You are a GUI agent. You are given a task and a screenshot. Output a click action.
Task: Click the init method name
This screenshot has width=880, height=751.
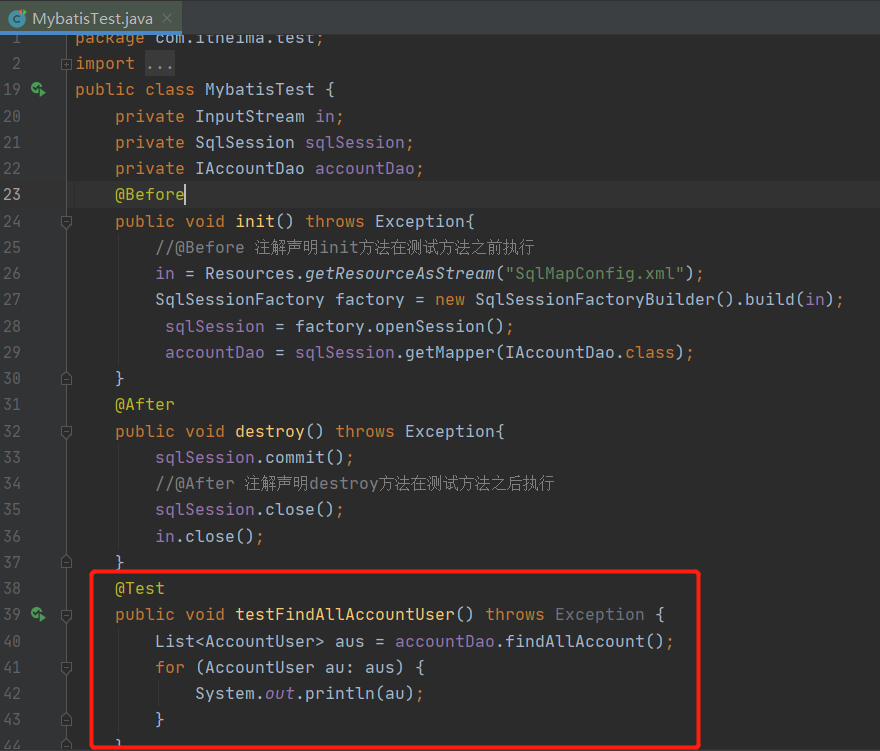point(255,221)
